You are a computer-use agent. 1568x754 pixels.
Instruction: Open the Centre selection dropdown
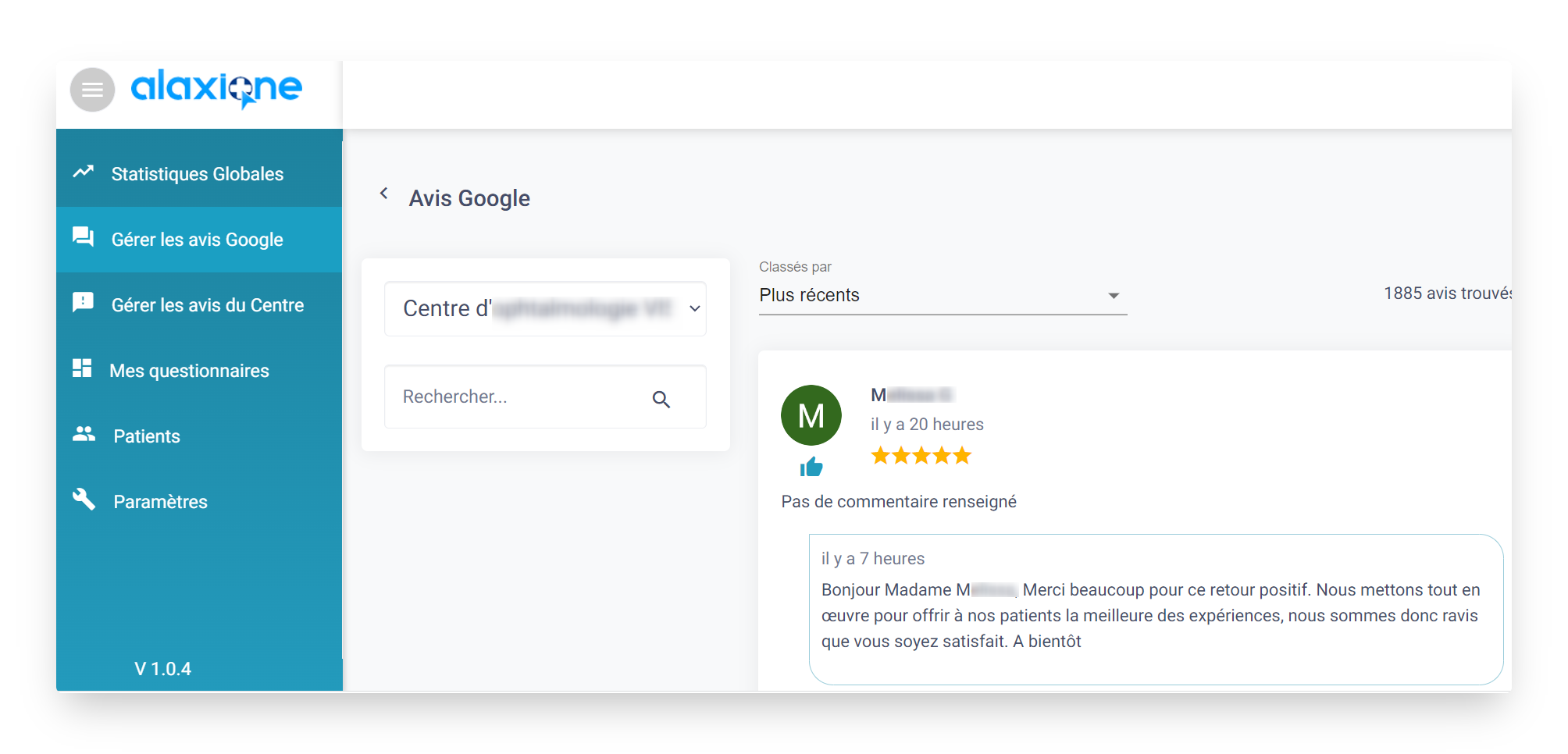[x=545, y=309]
